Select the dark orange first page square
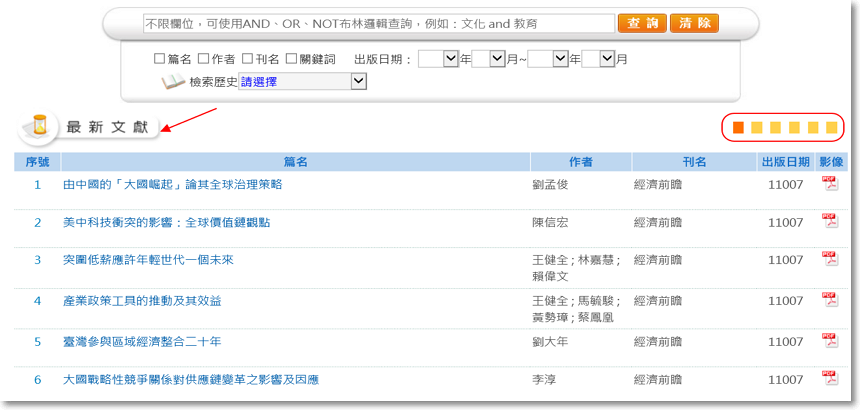The height and width of the screenshot is (410, 860). pos(738,127)
